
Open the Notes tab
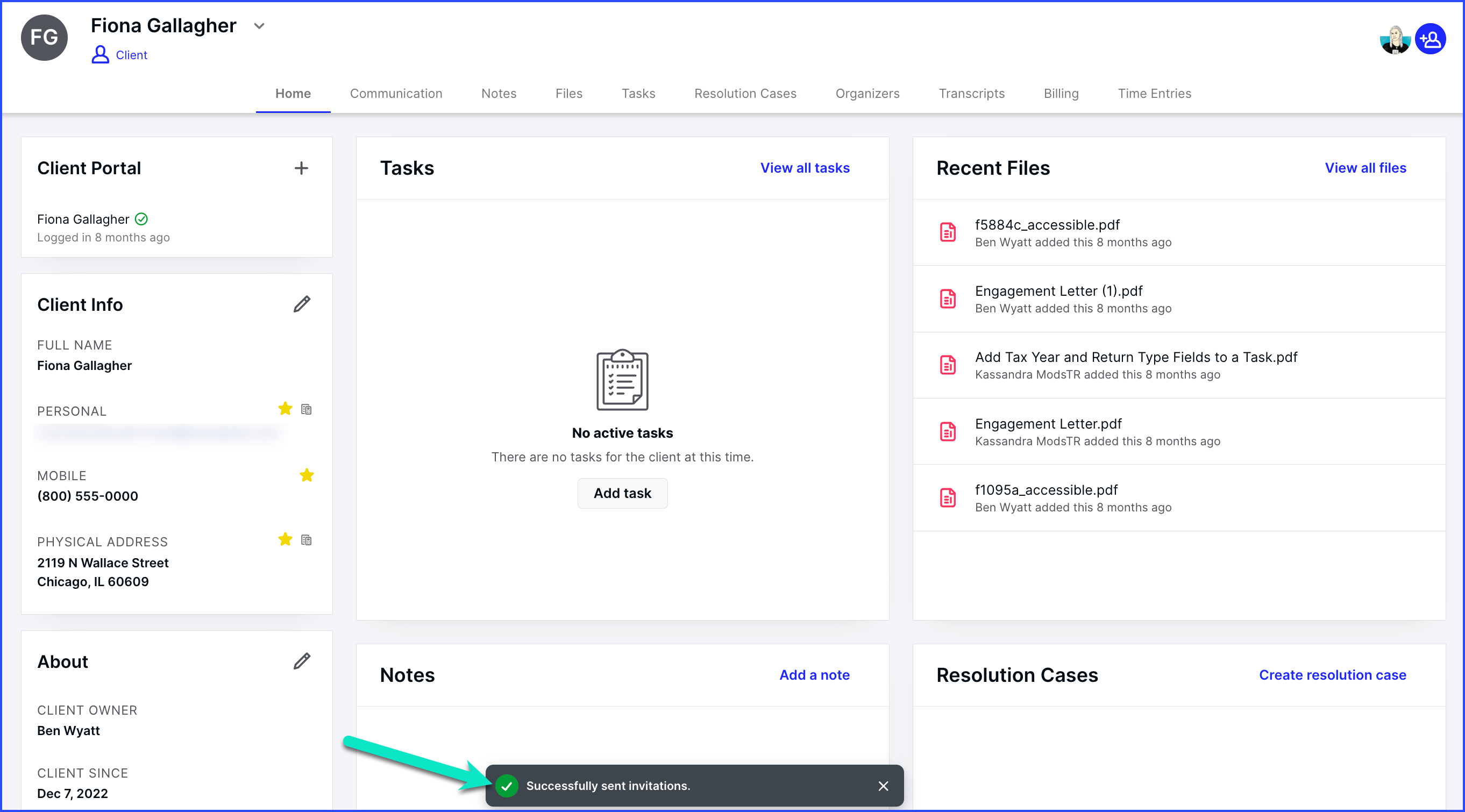tap(499, 94)
